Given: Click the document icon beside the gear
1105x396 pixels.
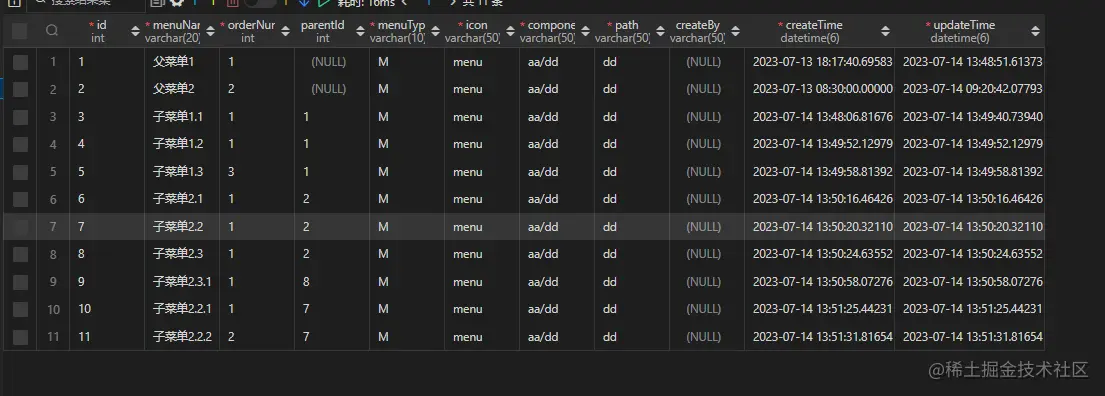Looking at the screenshot, I should (x=156, y=3).
